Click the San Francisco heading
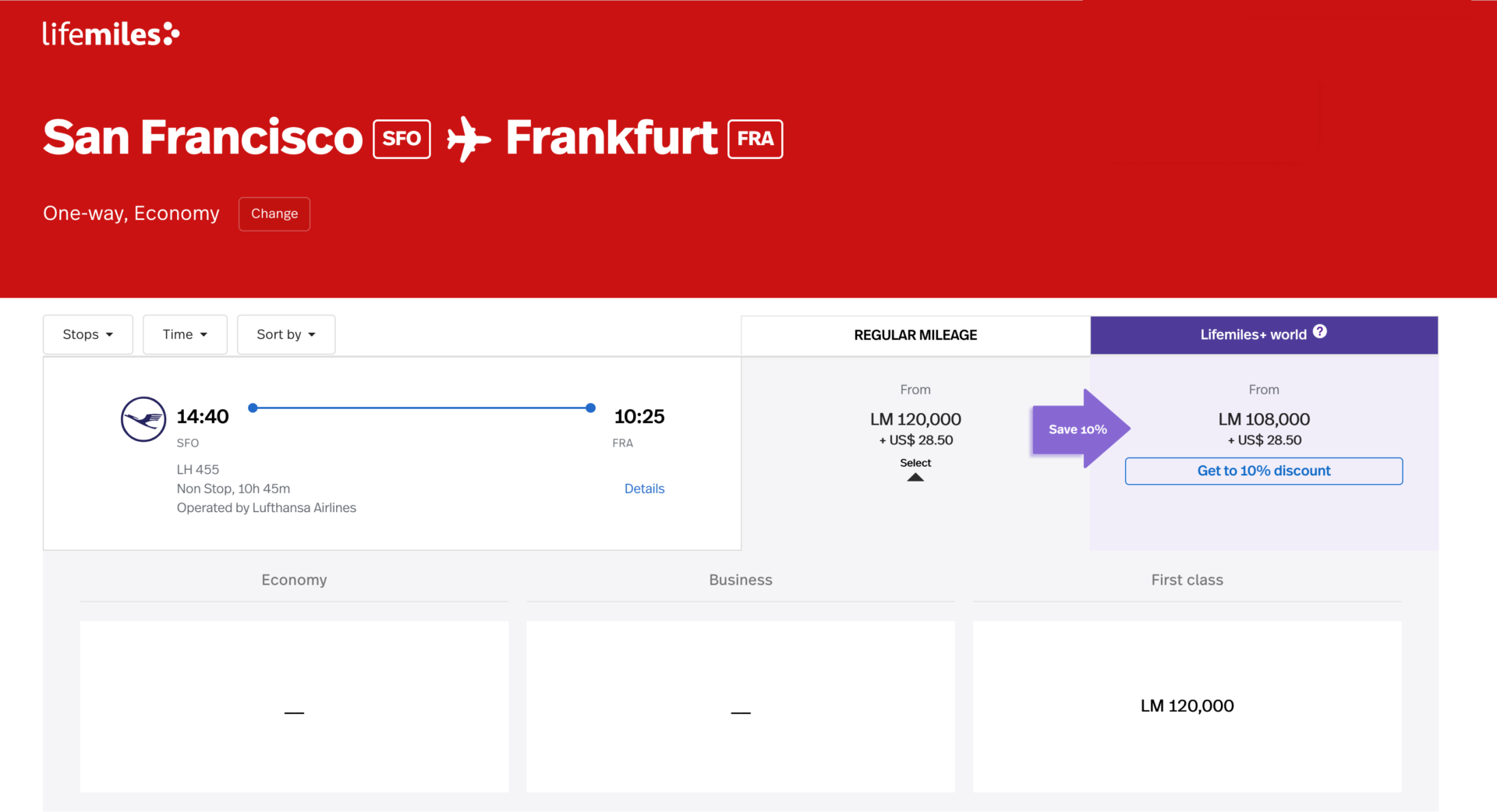Screen dimensions: 1497x812 (203, 138)
